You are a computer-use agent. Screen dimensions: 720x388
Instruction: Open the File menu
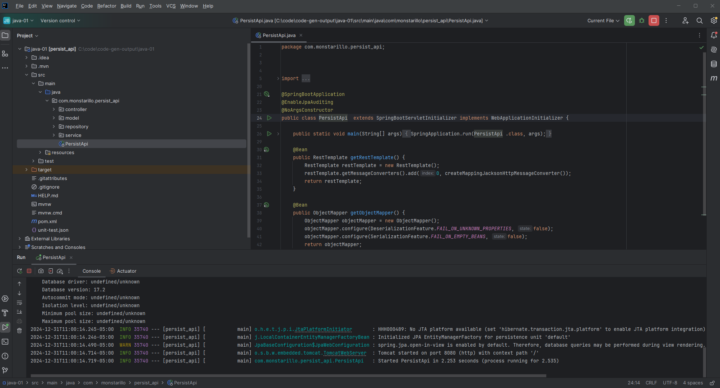(x=19, y=6)
